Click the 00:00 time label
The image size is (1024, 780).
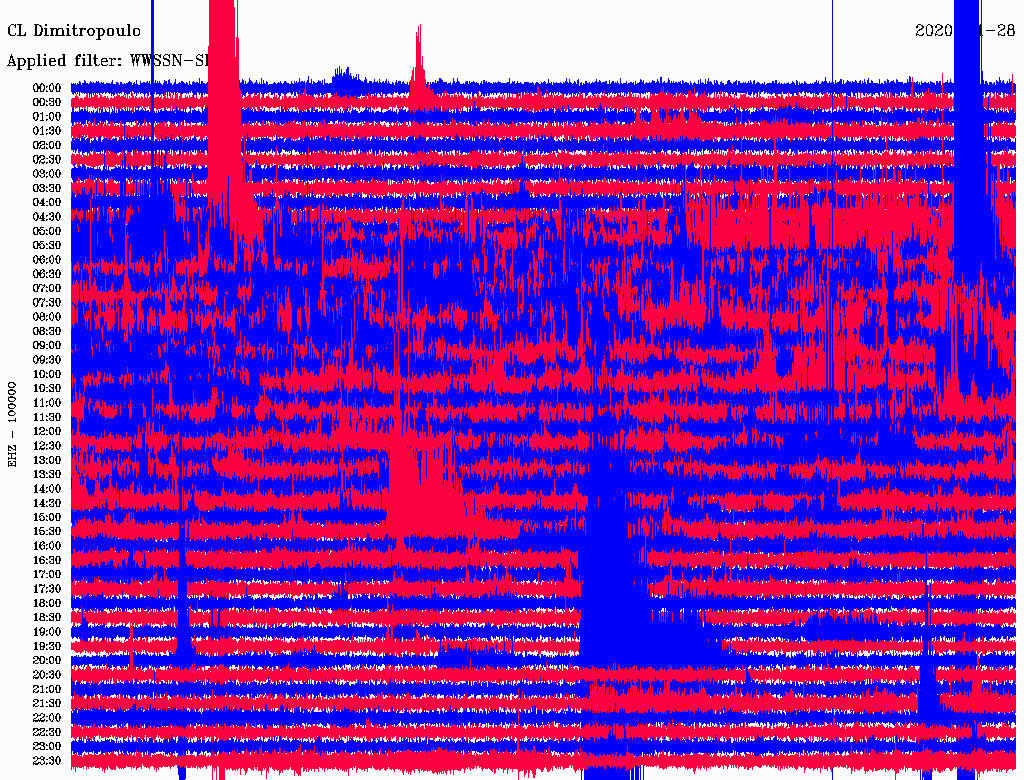[47, 88]
